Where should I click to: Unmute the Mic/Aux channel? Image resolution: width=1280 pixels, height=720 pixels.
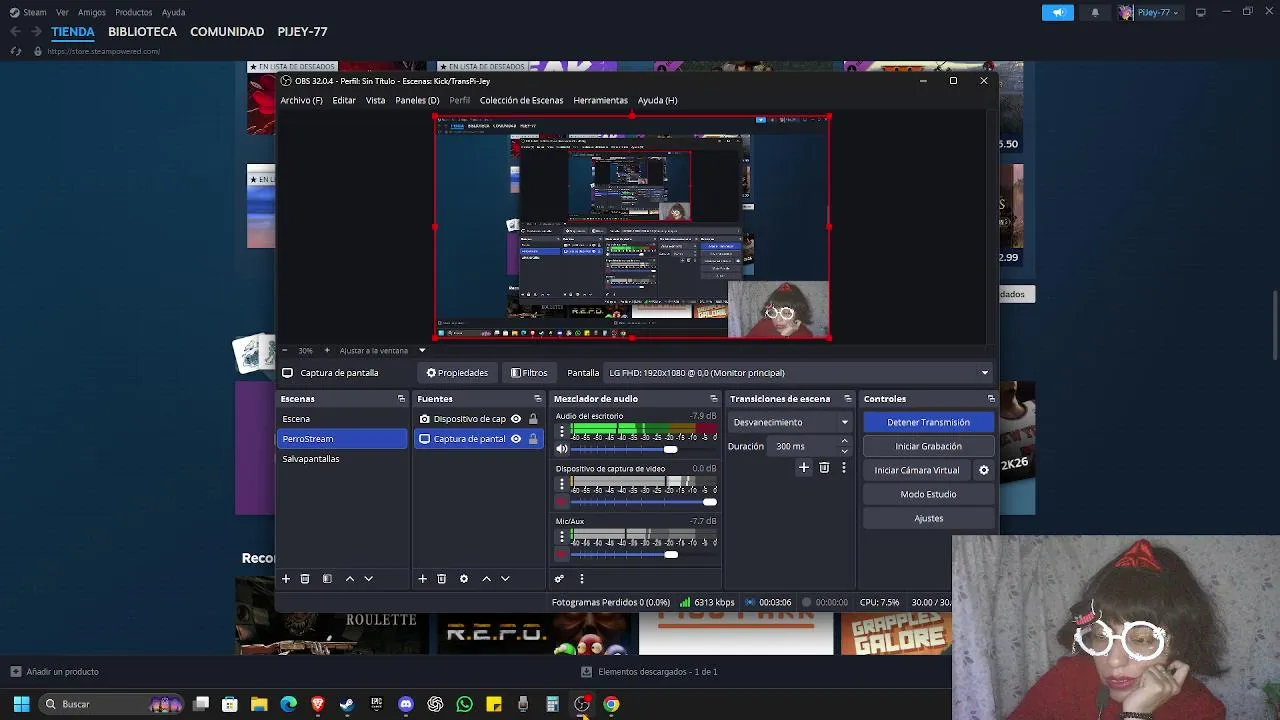[x=561, y=555]
